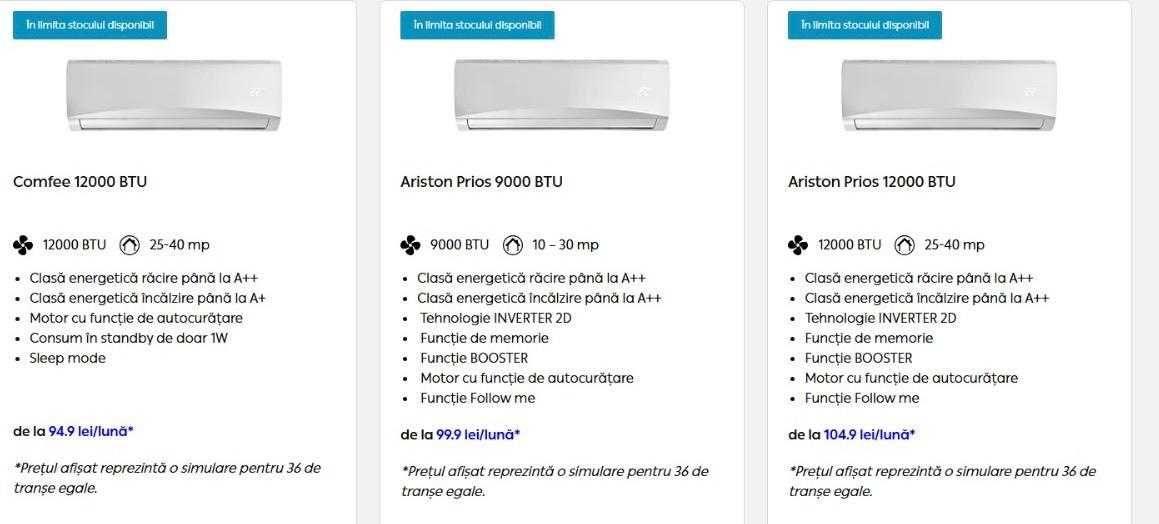Open the Comfee 12000 BTU product image

tap(174, 95)
